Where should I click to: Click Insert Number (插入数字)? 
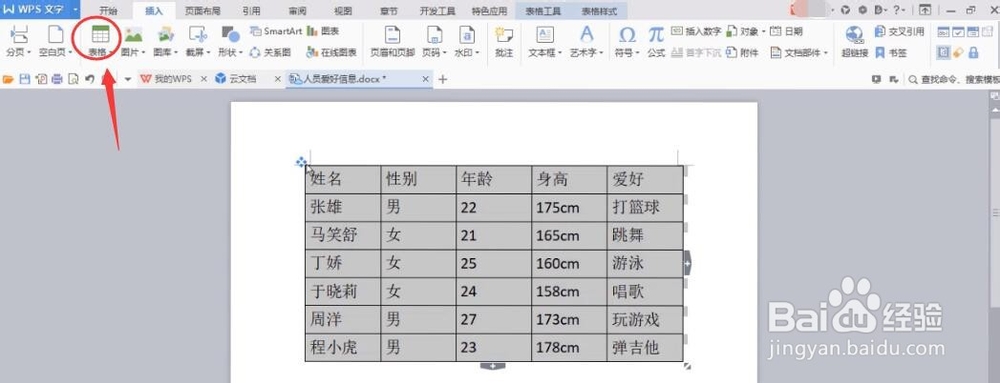[696, 31]
